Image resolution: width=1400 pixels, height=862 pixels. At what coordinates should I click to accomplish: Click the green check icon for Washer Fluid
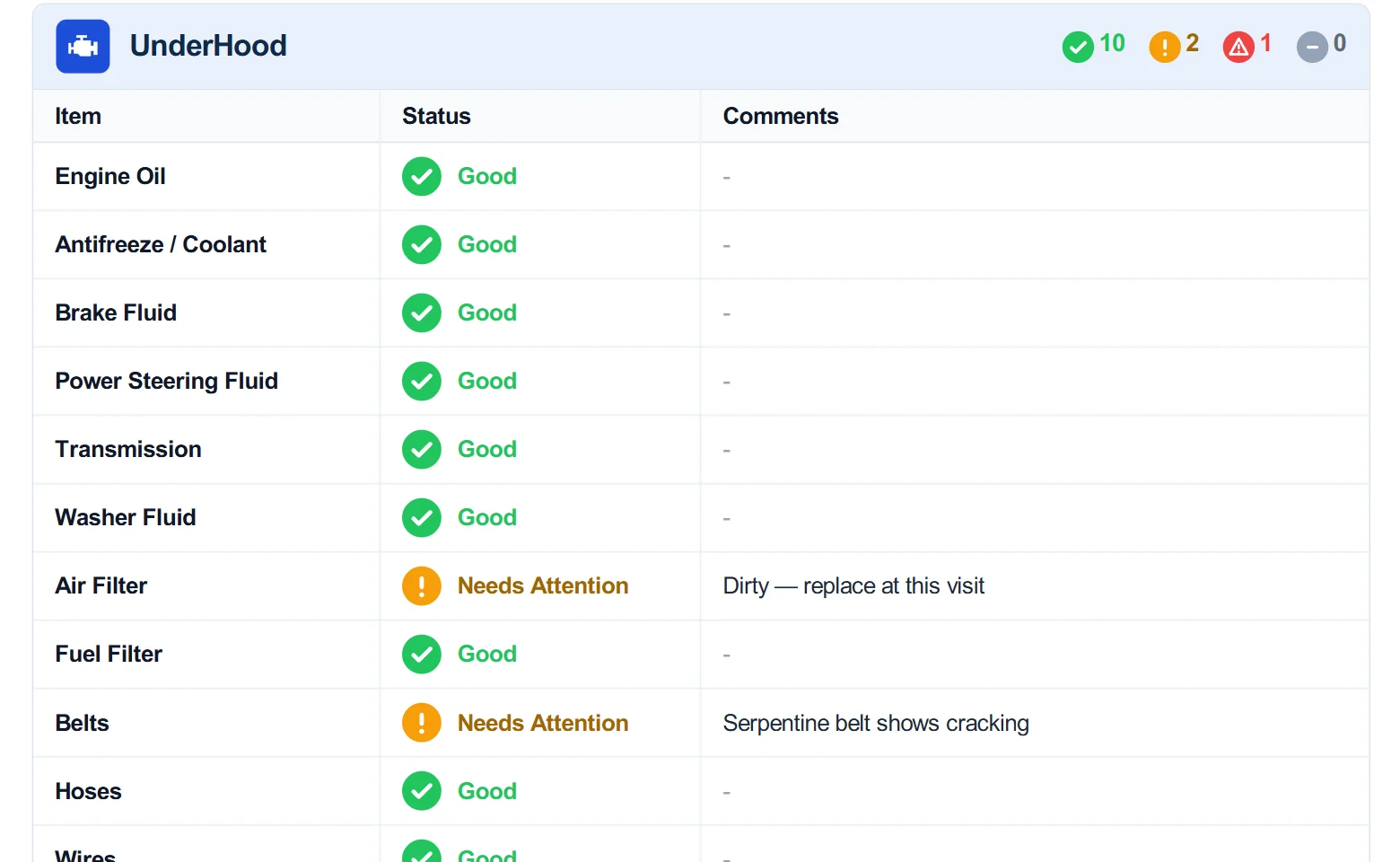coord(422,518)
